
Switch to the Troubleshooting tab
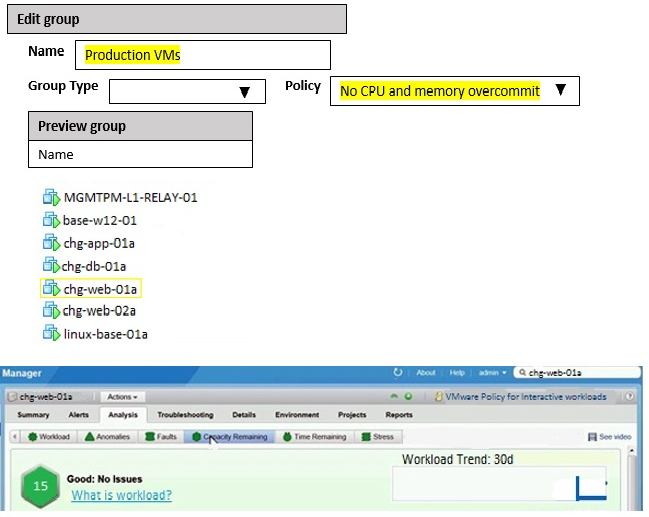point(185,415)
